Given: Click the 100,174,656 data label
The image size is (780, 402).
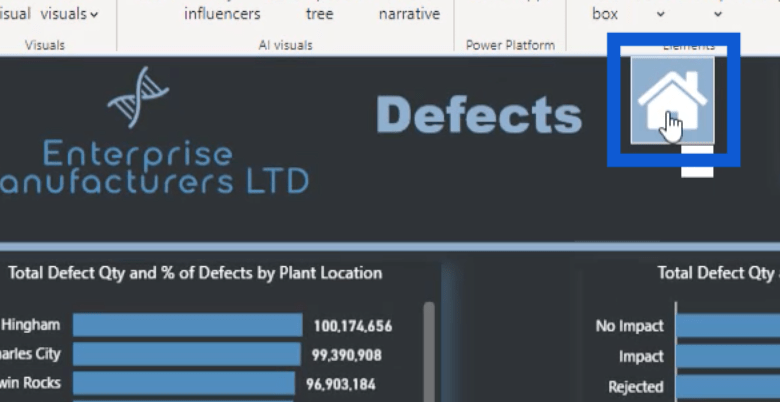Looking at the screenshot, I should coord(352,325).
